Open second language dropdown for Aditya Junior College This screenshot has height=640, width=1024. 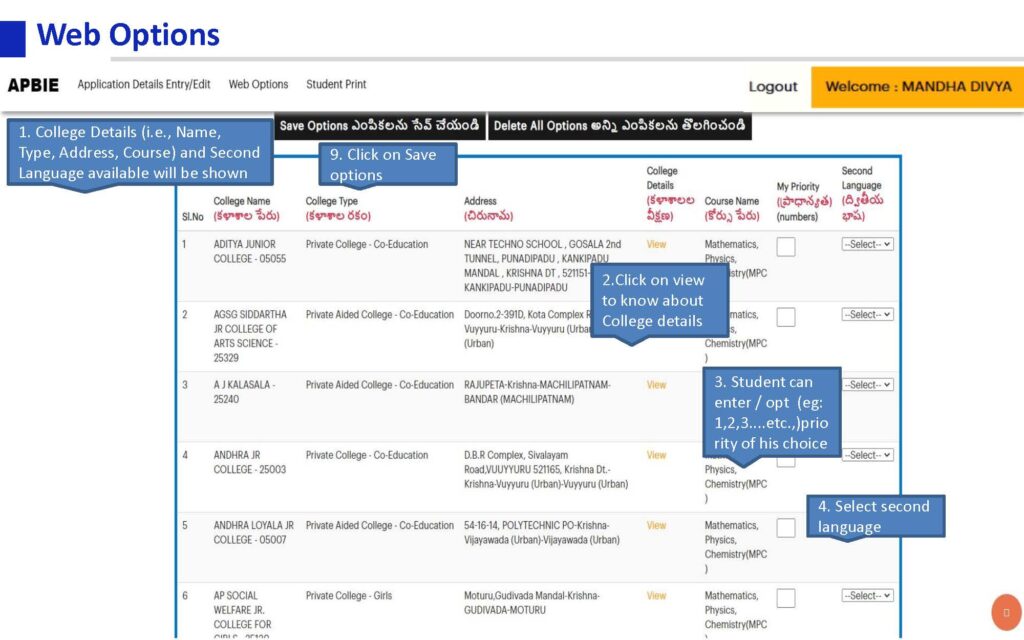click(867, 244)
